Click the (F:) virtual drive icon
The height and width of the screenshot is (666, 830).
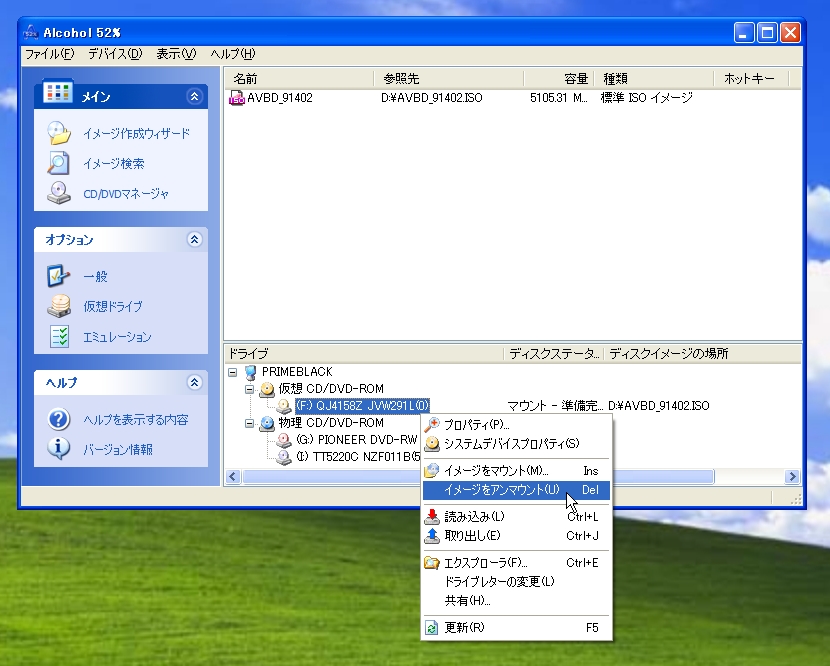284,406
